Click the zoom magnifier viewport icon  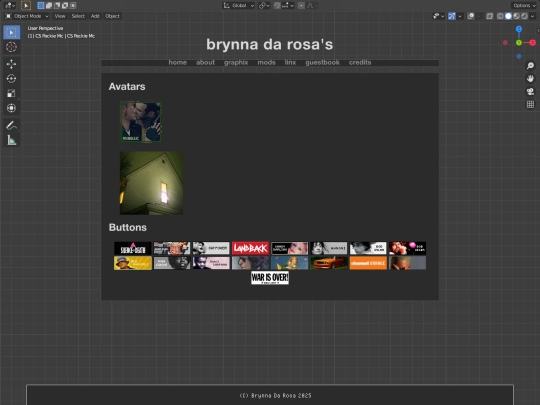(530, 65)
